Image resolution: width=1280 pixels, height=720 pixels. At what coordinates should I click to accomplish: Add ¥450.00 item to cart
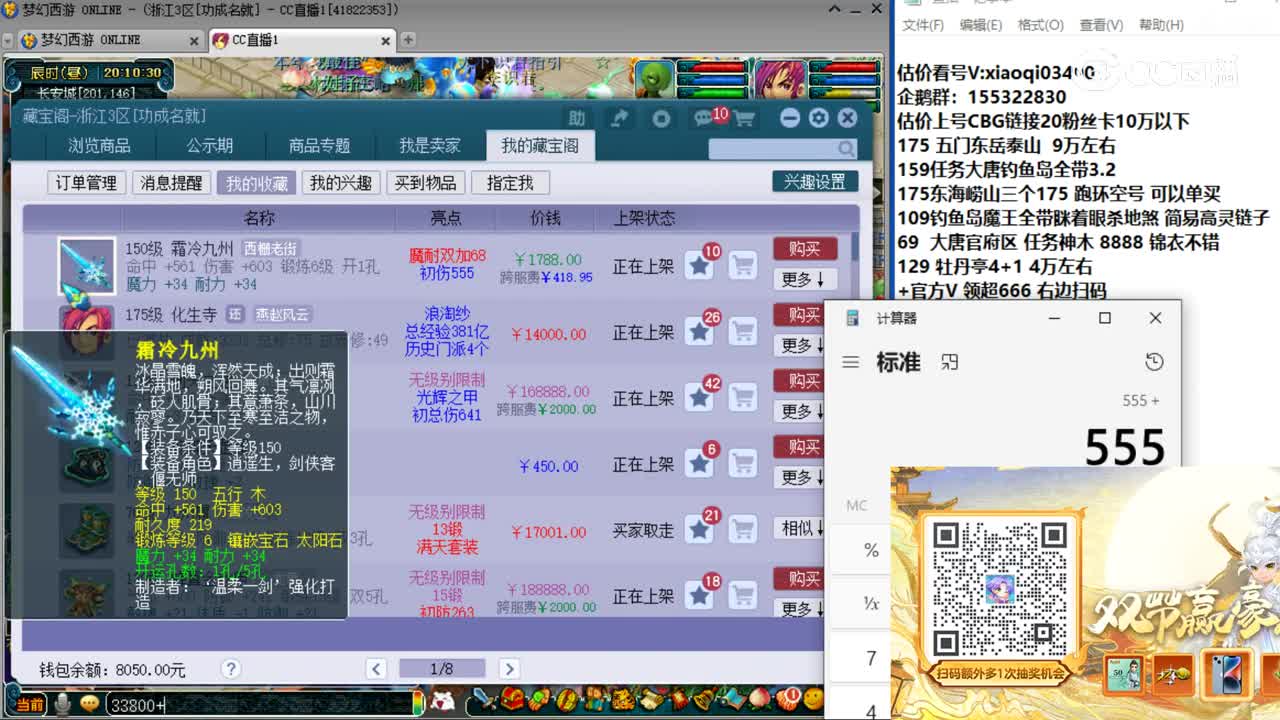click(x=742, y=464)
